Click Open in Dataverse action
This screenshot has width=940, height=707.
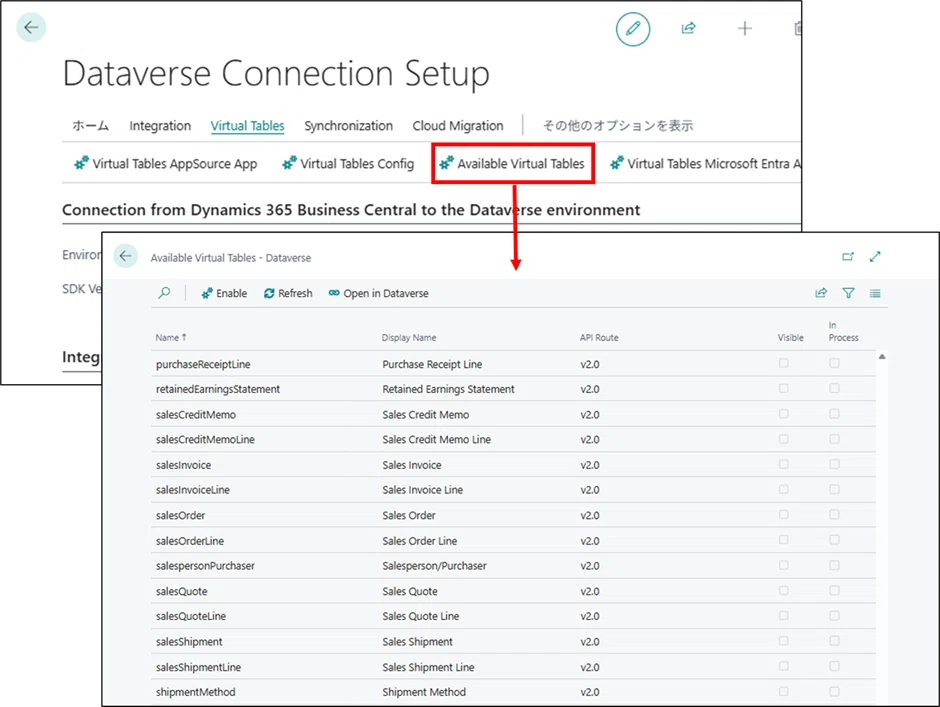coord(378,293)
